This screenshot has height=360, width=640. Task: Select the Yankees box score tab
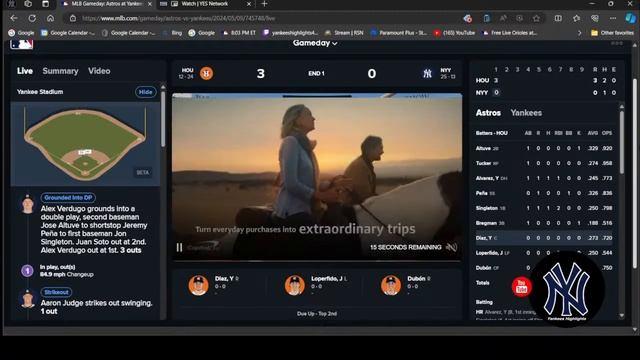point(526,113)
